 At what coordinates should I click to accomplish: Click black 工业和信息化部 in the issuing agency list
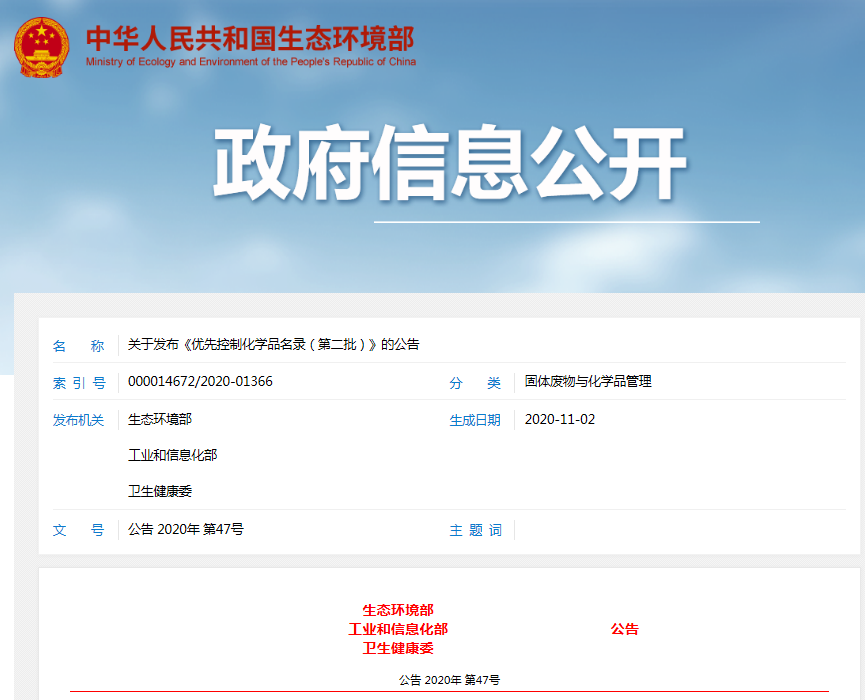pos(172,455)
